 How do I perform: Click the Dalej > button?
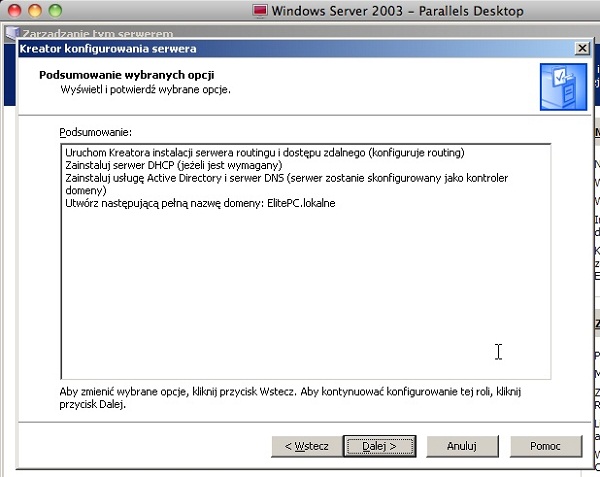(x=380, y=446)
